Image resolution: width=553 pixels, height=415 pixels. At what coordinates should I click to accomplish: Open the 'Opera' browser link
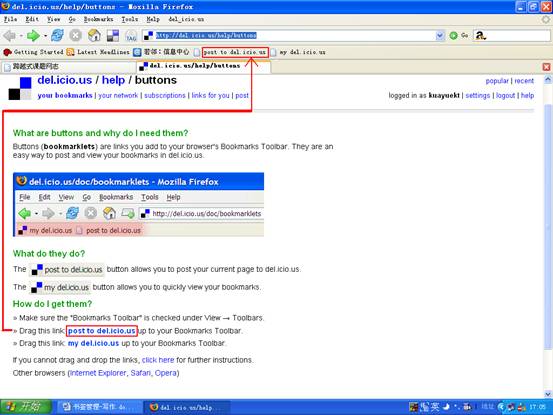(x=165, y=373)
